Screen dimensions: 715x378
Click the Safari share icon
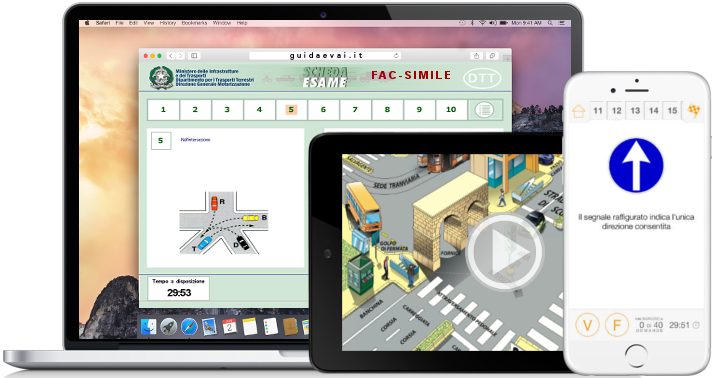[x=477, y=56]
